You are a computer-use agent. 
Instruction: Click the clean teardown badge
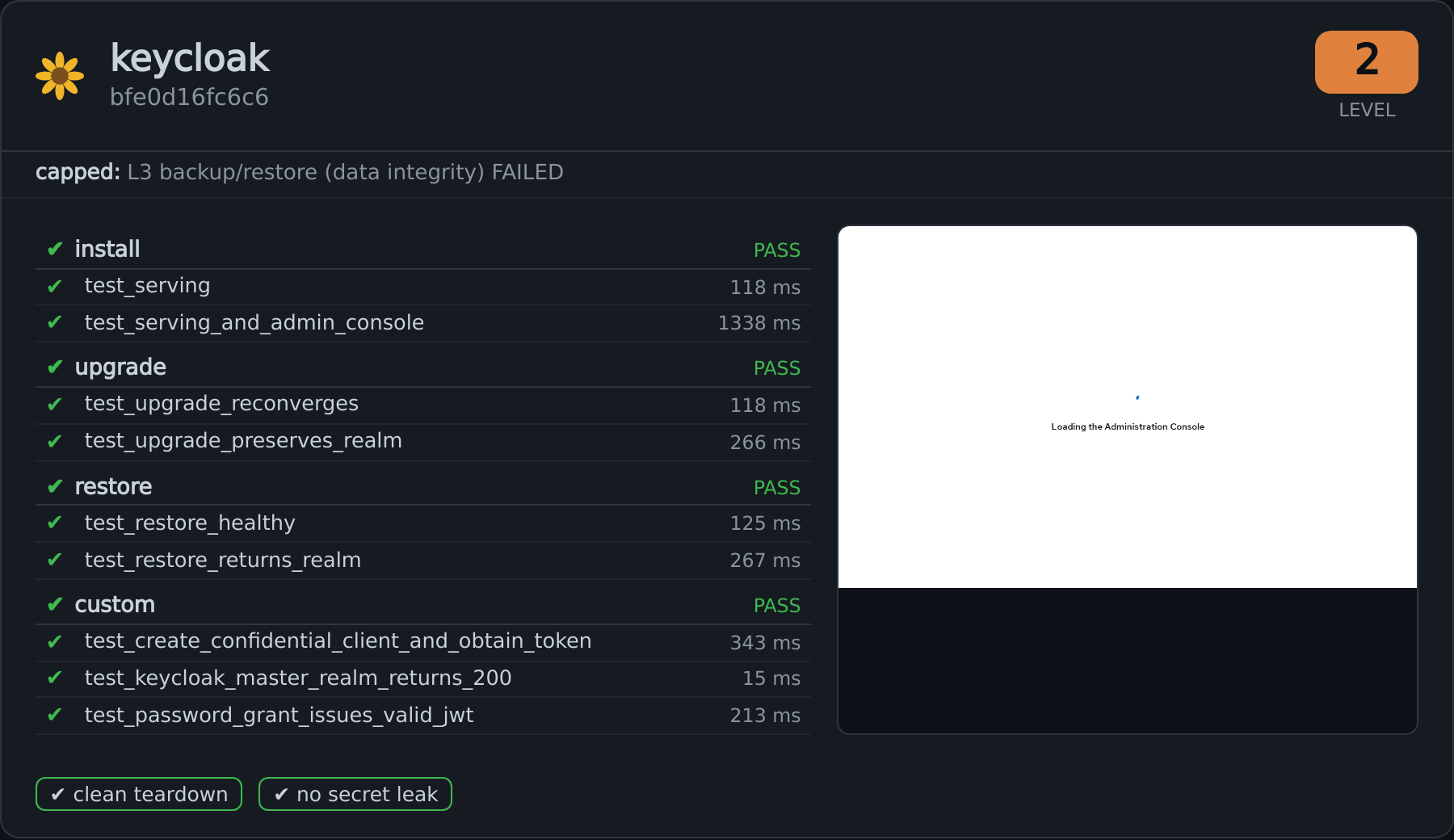pyautogui.click(x=139, y=794)
